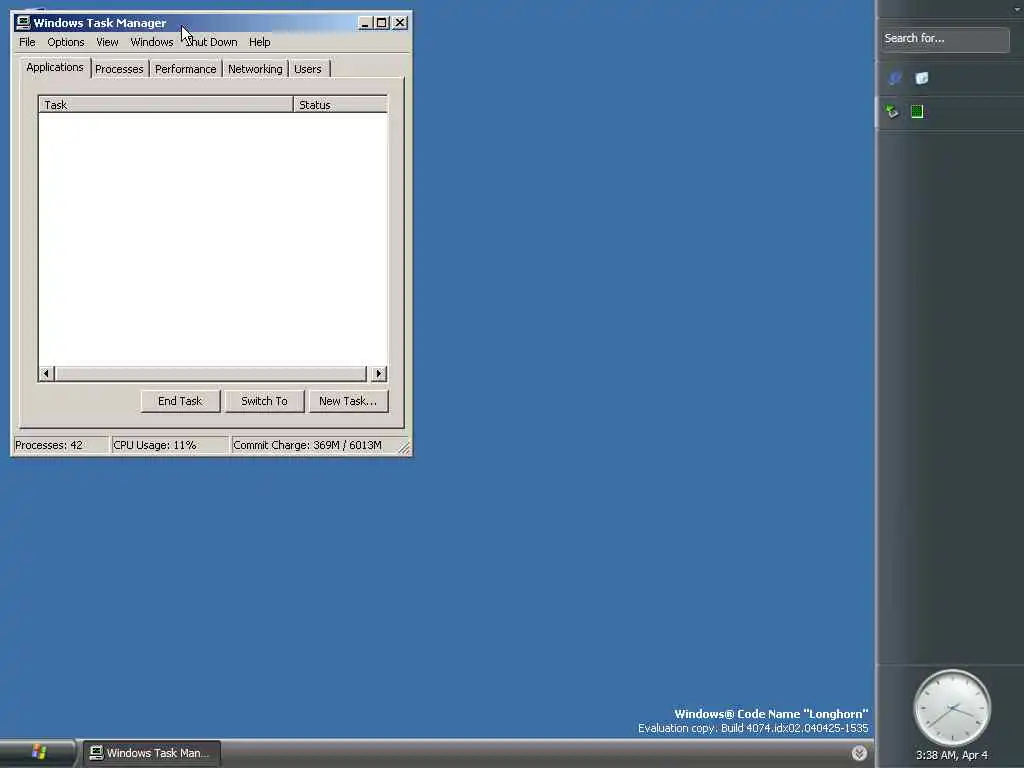
Task: Click the blue globe icon in sidebar
Action: coord(895,78)
